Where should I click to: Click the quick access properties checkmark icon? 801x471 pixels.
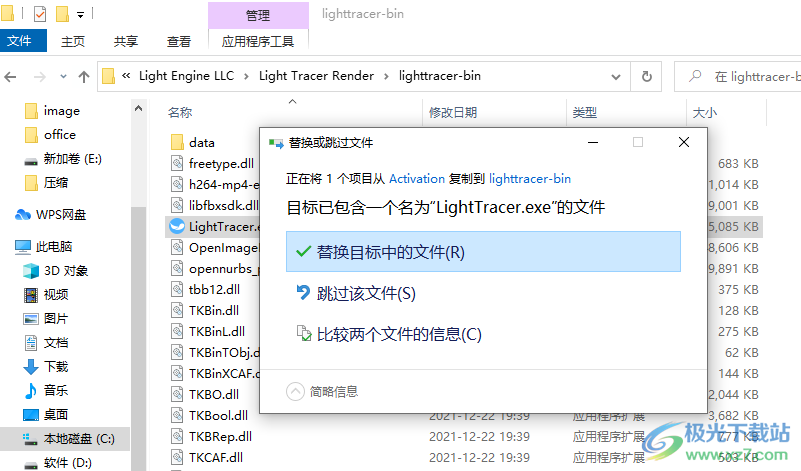40,14
